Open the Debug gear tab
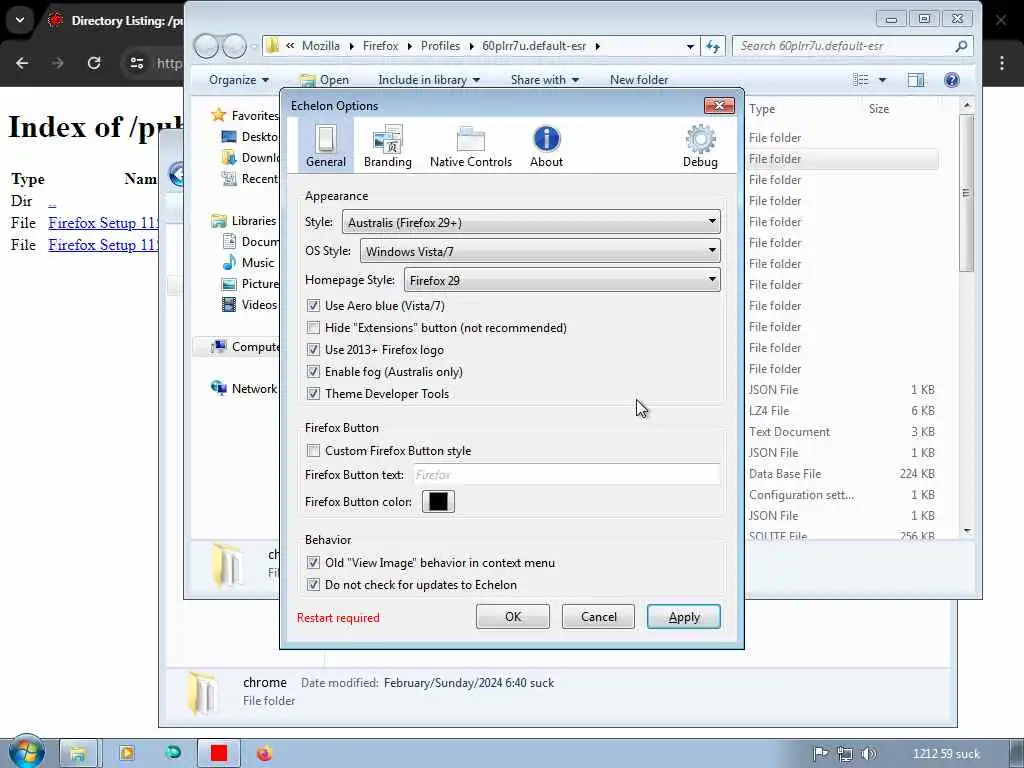The height and width of the screenshot is (768, 1024). click(700, 146)
